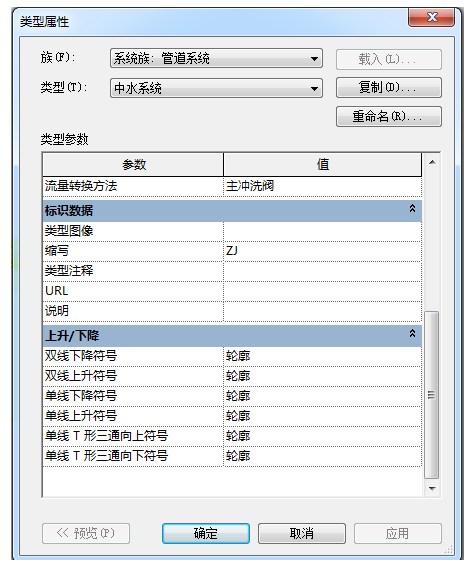475x564 pixels.
Task: Click the 缩写 parameter name
Action: coord(57,251)
